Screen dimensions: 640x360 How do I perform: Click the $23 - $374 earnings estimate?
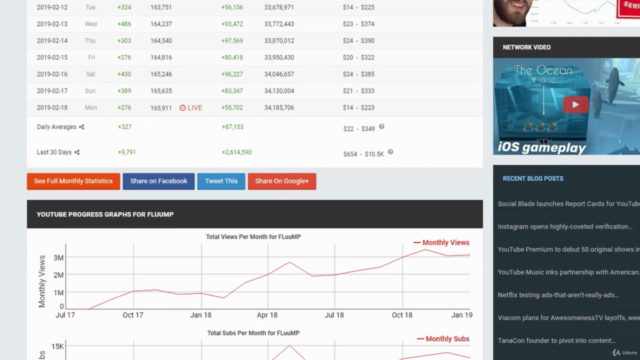(x=359, y=24)
